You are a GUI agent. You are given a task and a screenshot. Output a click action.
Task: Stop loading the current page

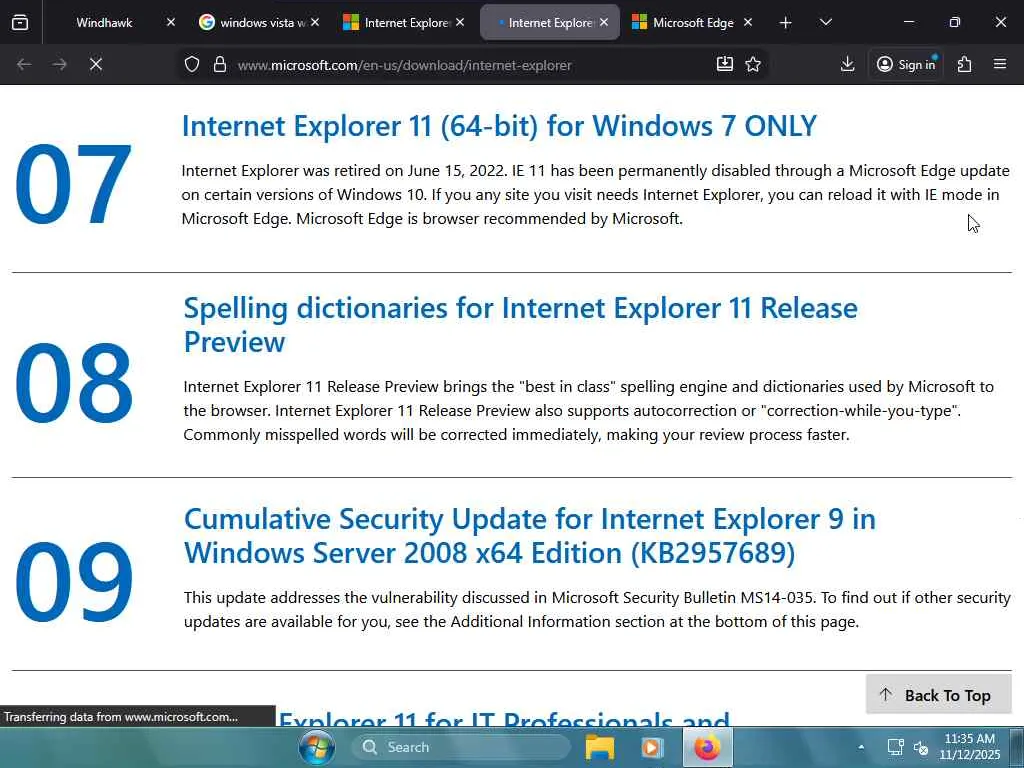click(95, 64)
